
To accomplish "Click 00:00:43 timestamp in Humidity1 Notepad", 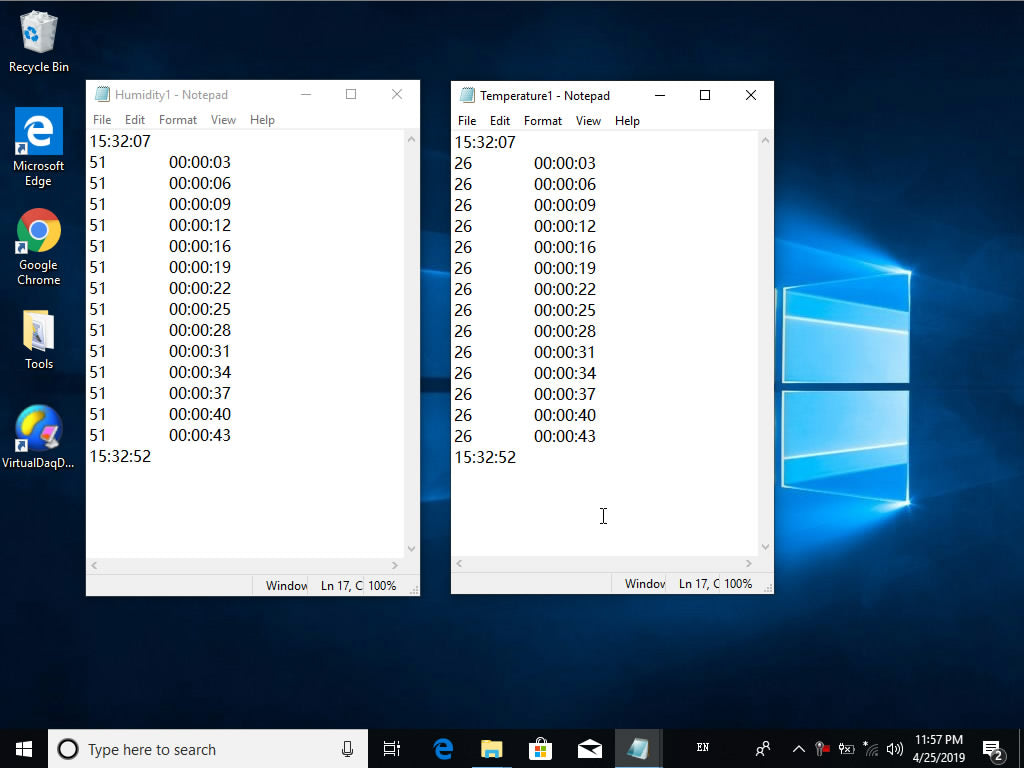I will [x=200, y=436].
